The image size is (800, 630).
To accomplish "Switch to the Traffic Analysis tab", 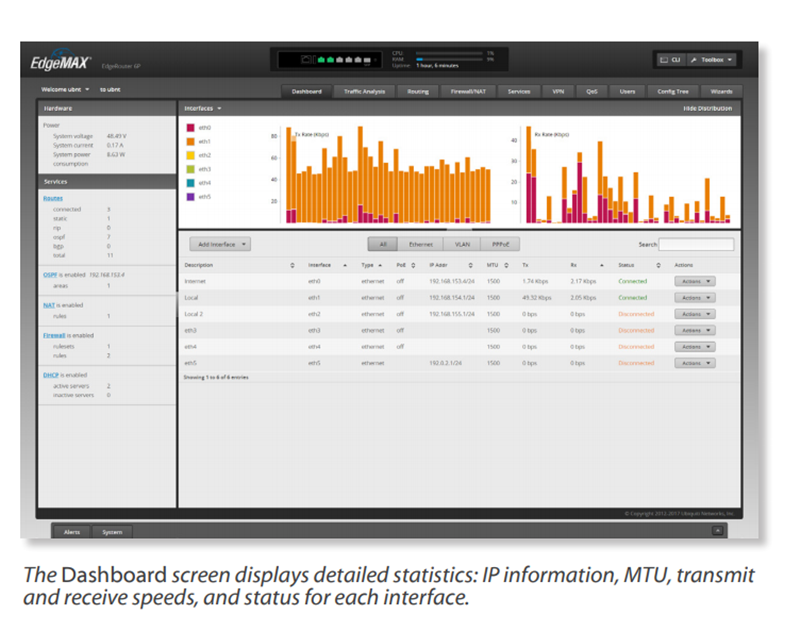I will click(x=364, y=91).
